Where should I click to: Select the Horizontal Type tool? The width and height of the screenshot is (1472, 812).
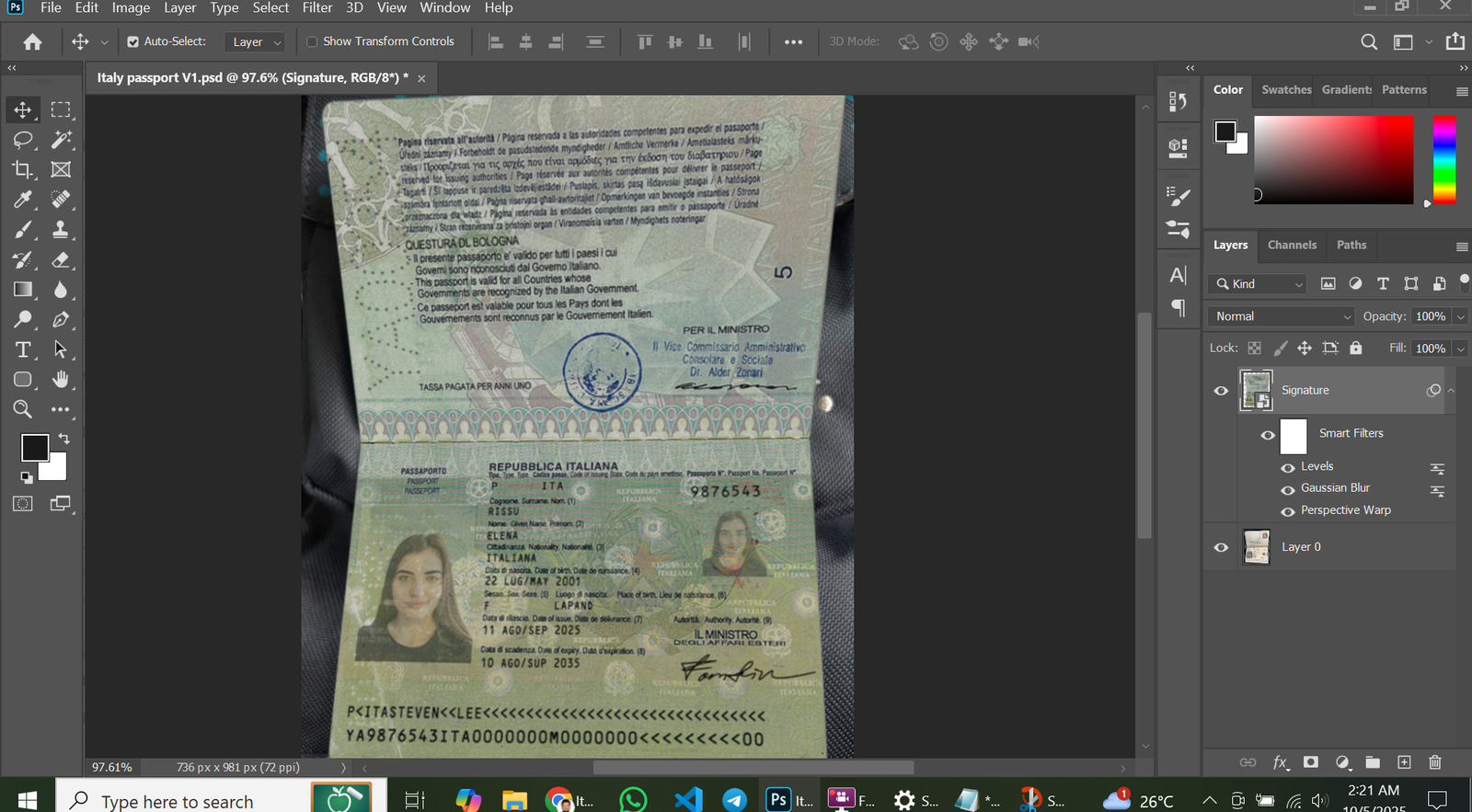click(x=23, y=349)
